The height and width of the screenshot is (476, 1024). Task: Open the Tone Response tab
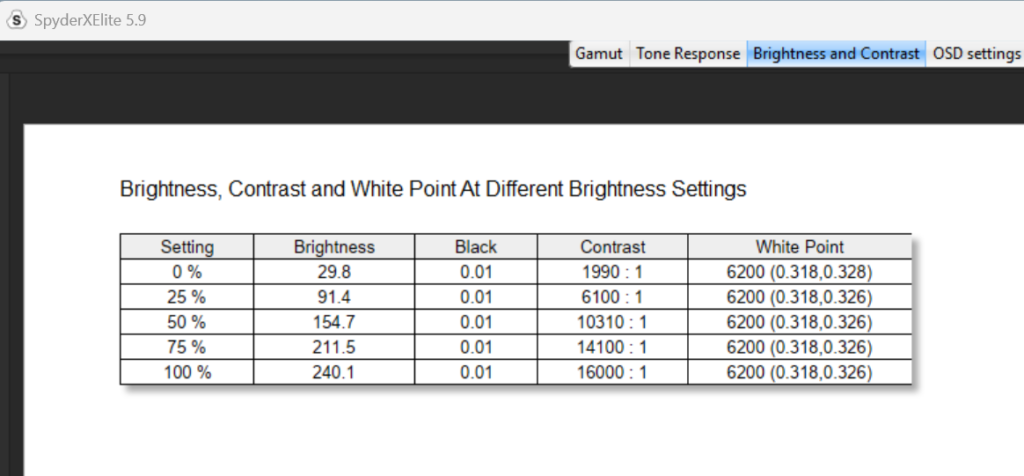pyautogui.click(x=688, y=54)
